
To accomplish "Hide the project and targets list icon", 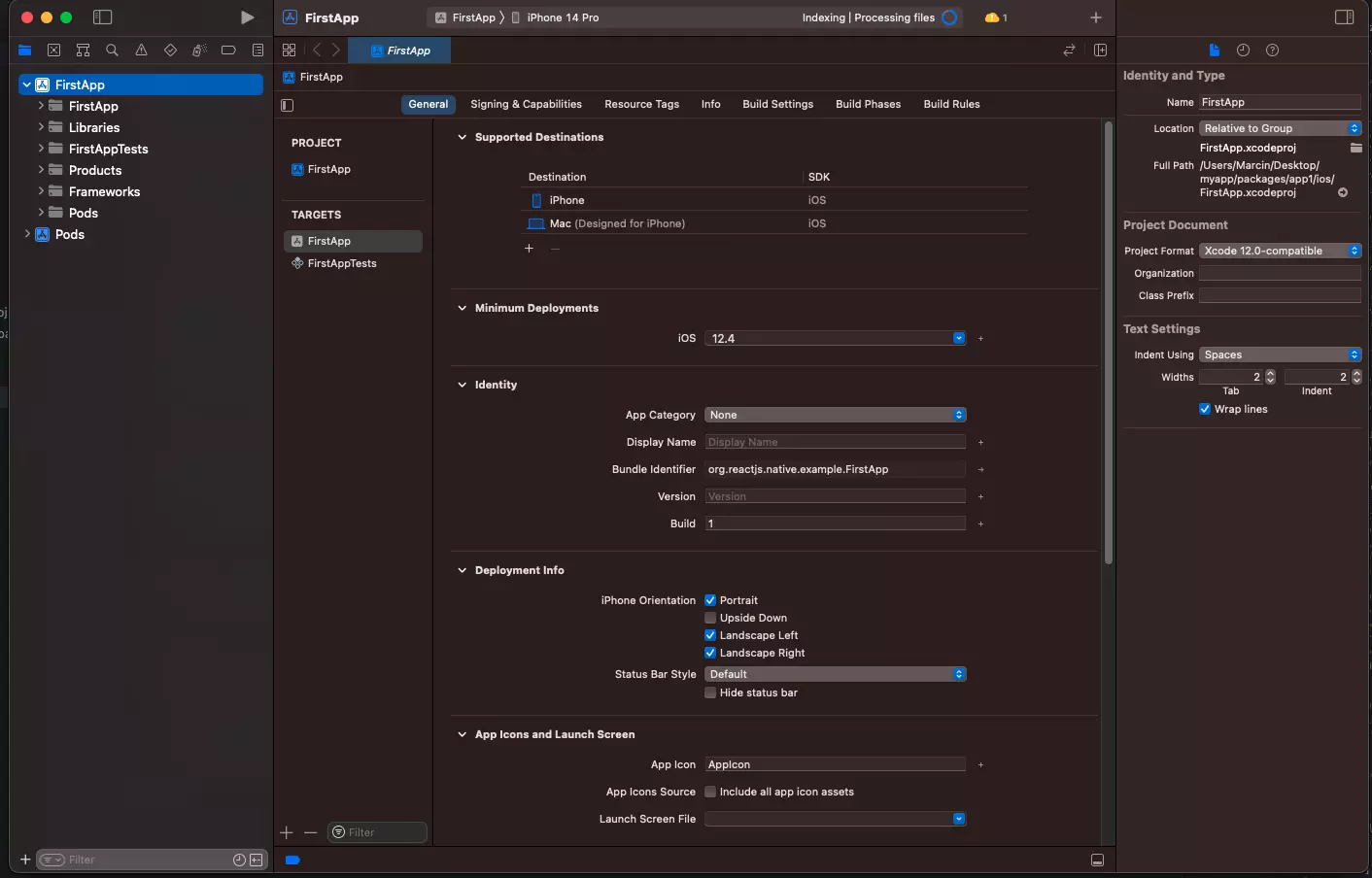I will [288, 105].
